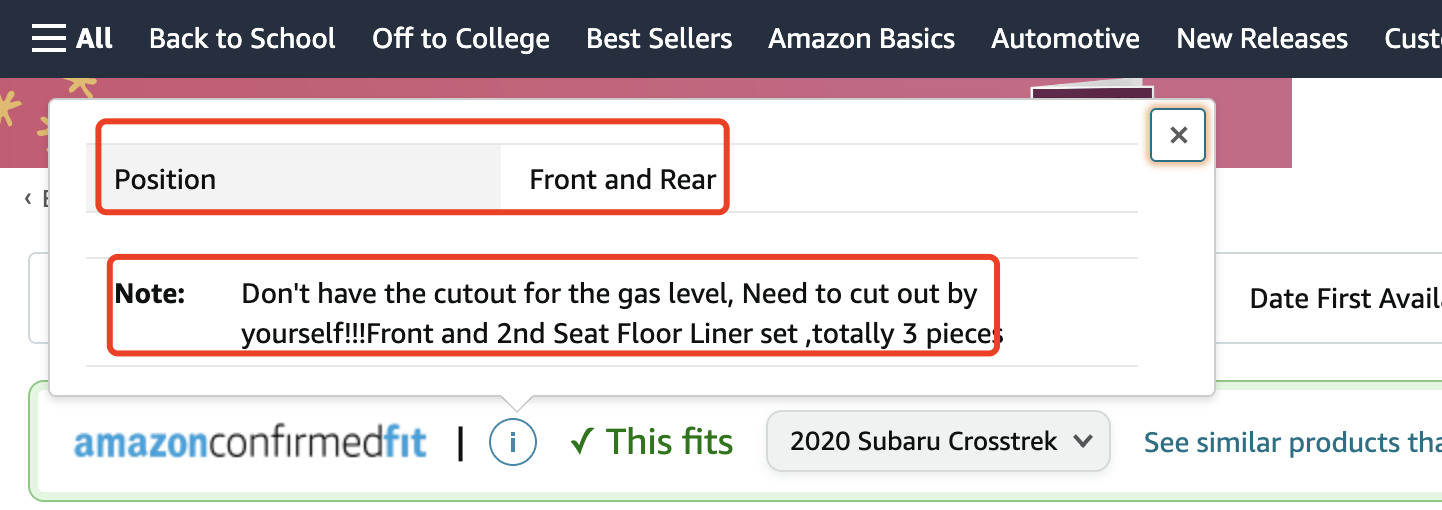Click the partially visible Customer Service link
This screenshot has width=1442, height=510.
pyautogui.click(x=1412, y=39)
